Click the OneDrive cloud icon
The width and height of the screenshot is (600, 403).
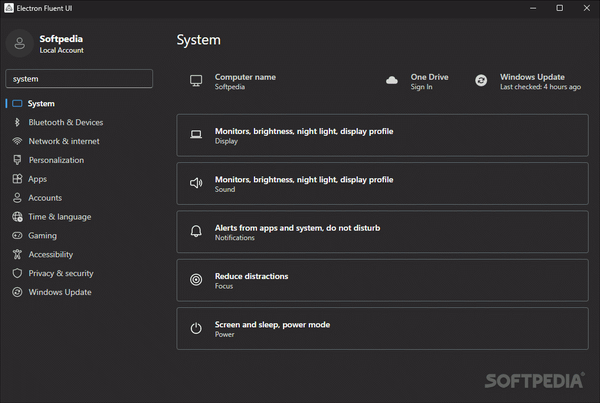(x=391, y=80)
